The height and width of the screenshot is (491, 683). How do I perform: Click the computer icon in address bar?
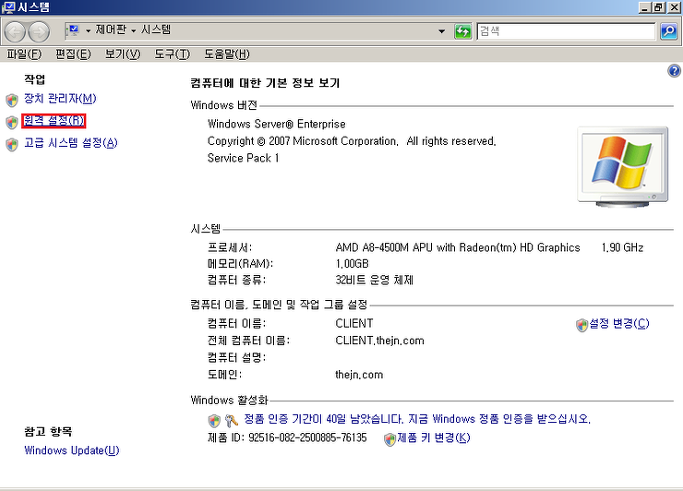[72, 30]
